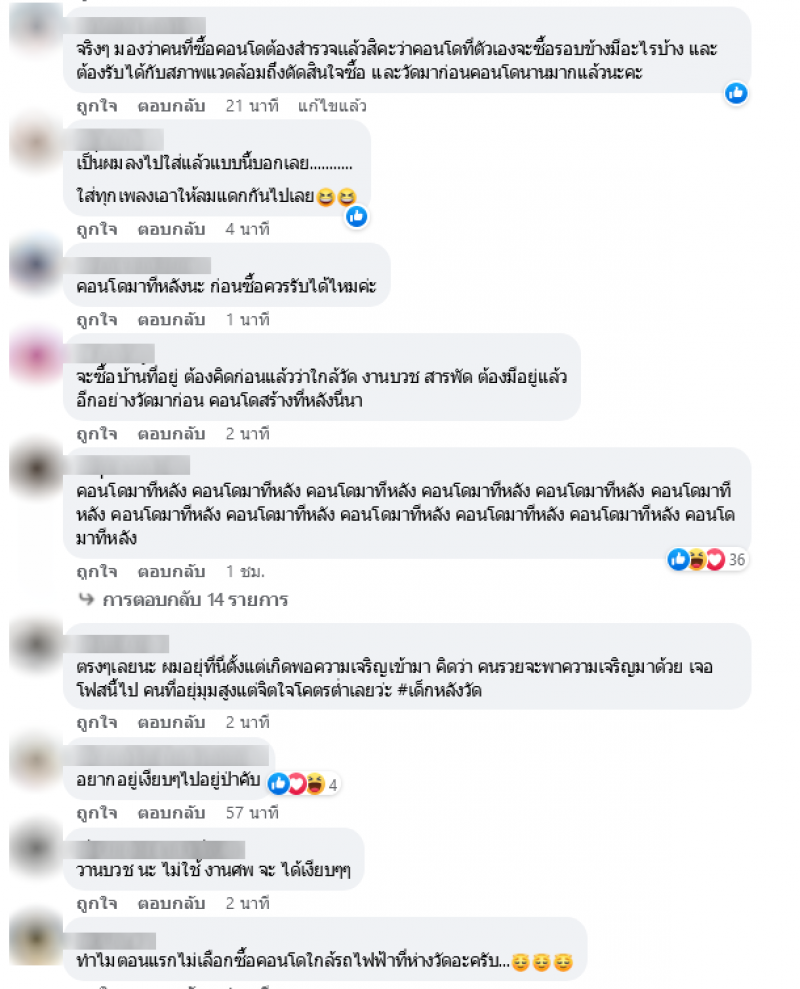
Task: Like the งานบวช นะ ไม่ใช่ งานศพ comment
Action: [97, 903]
